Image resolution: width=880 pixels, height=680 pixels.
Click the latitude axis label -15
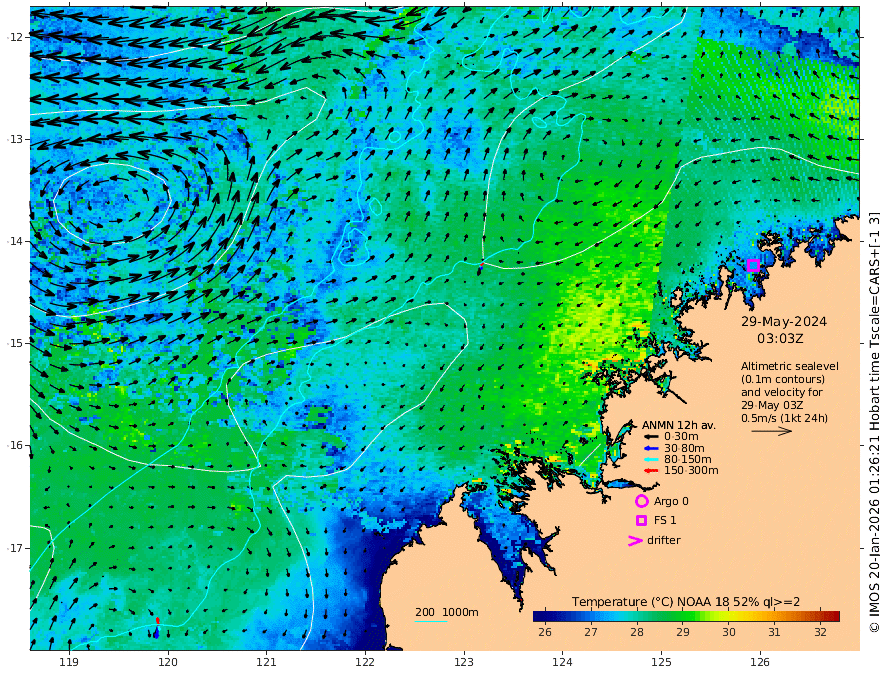[15, 343]
